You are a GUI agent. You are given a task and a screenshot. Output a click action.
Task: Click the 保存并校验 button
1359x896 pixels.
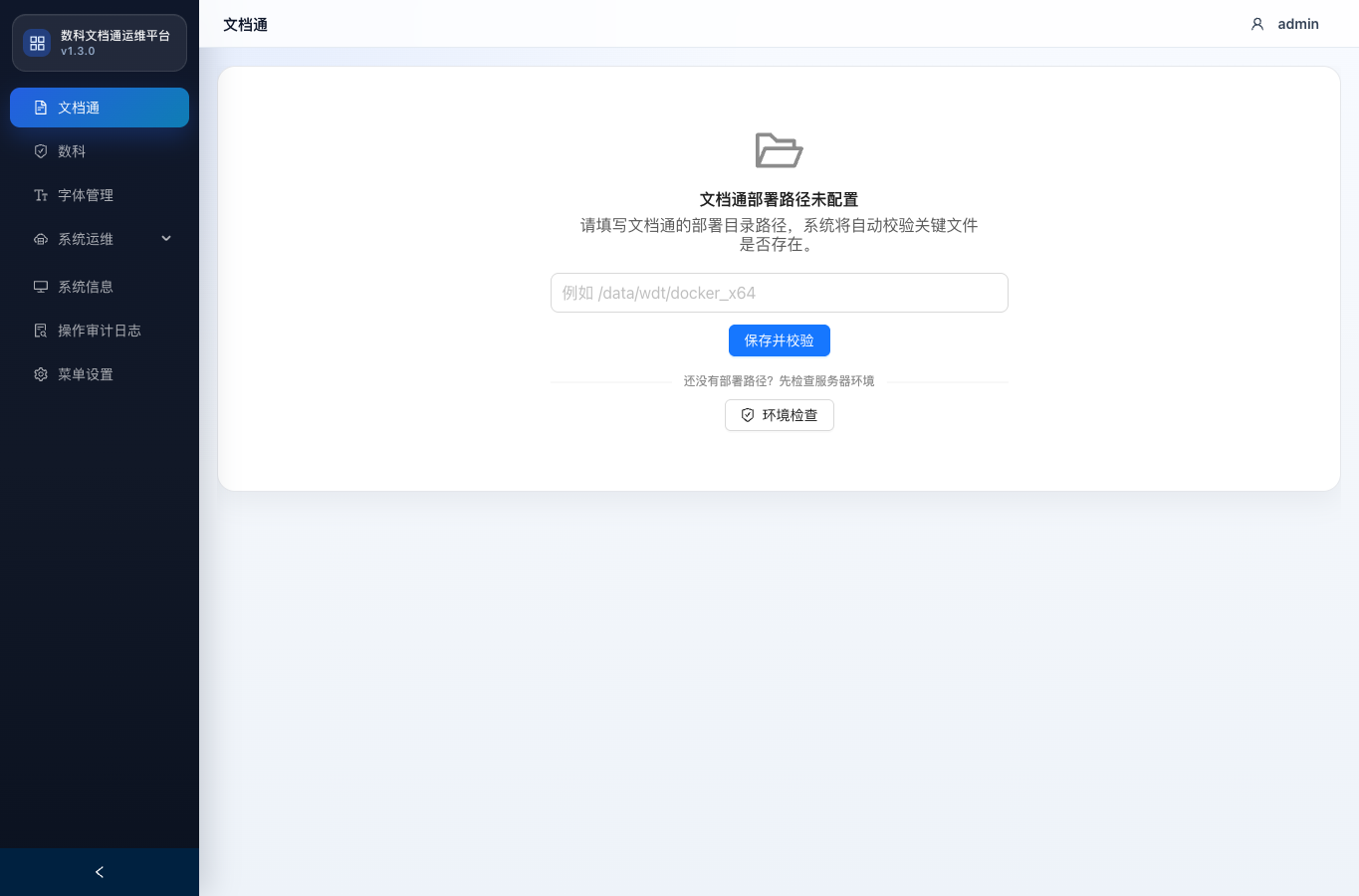780,340
